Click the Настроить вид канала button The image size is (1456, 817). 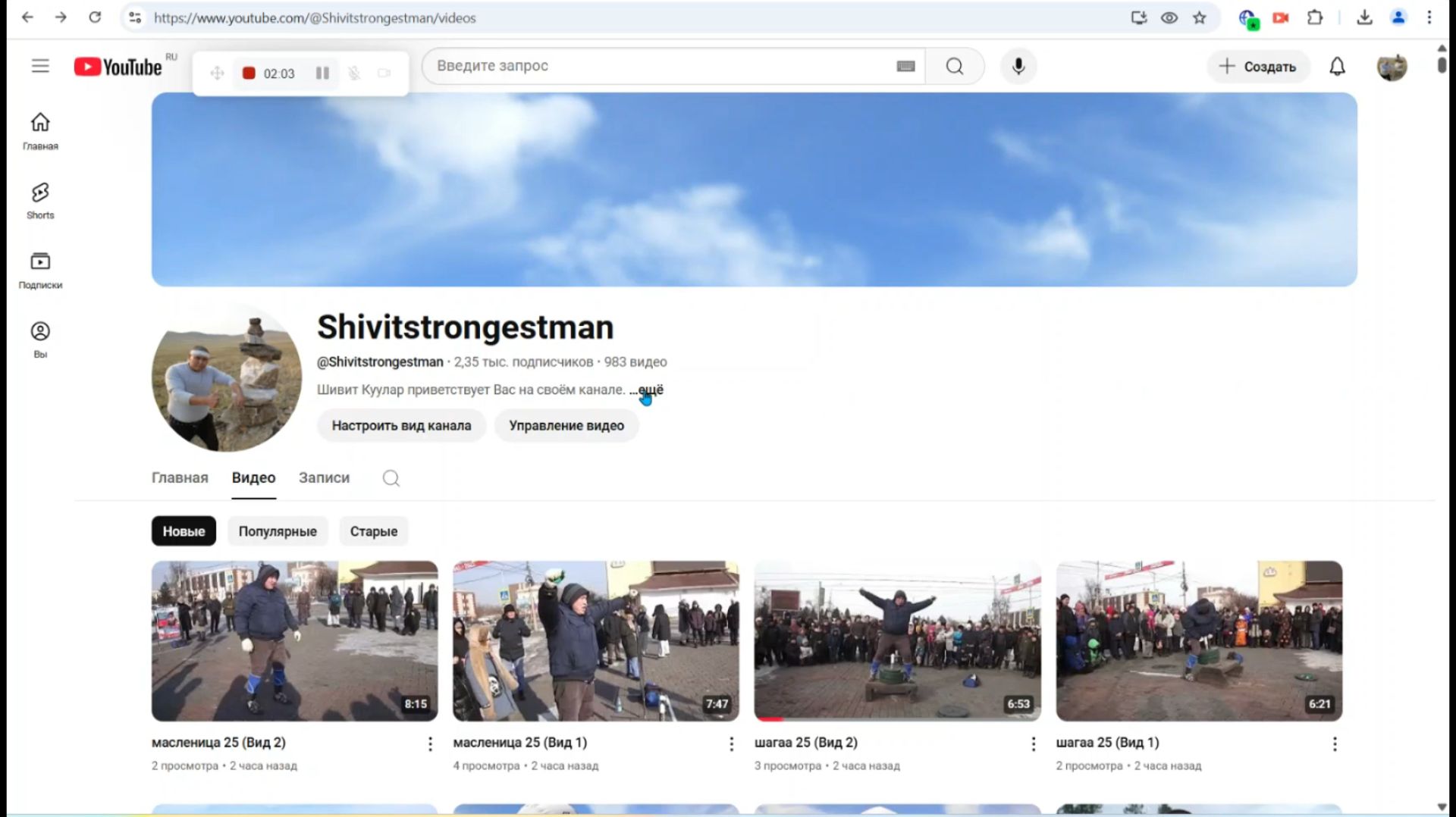pyautogui.click(x=401, y=425)
